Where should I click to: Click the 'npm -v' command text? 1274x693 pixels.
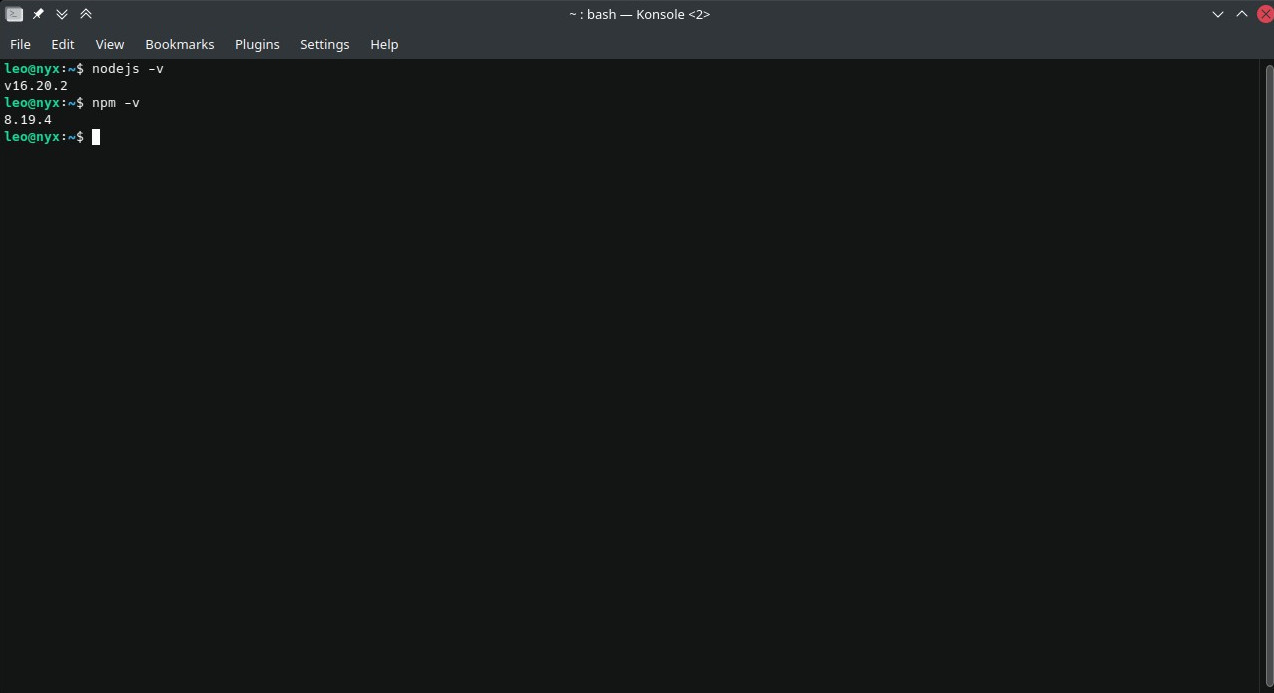(116, 103)
